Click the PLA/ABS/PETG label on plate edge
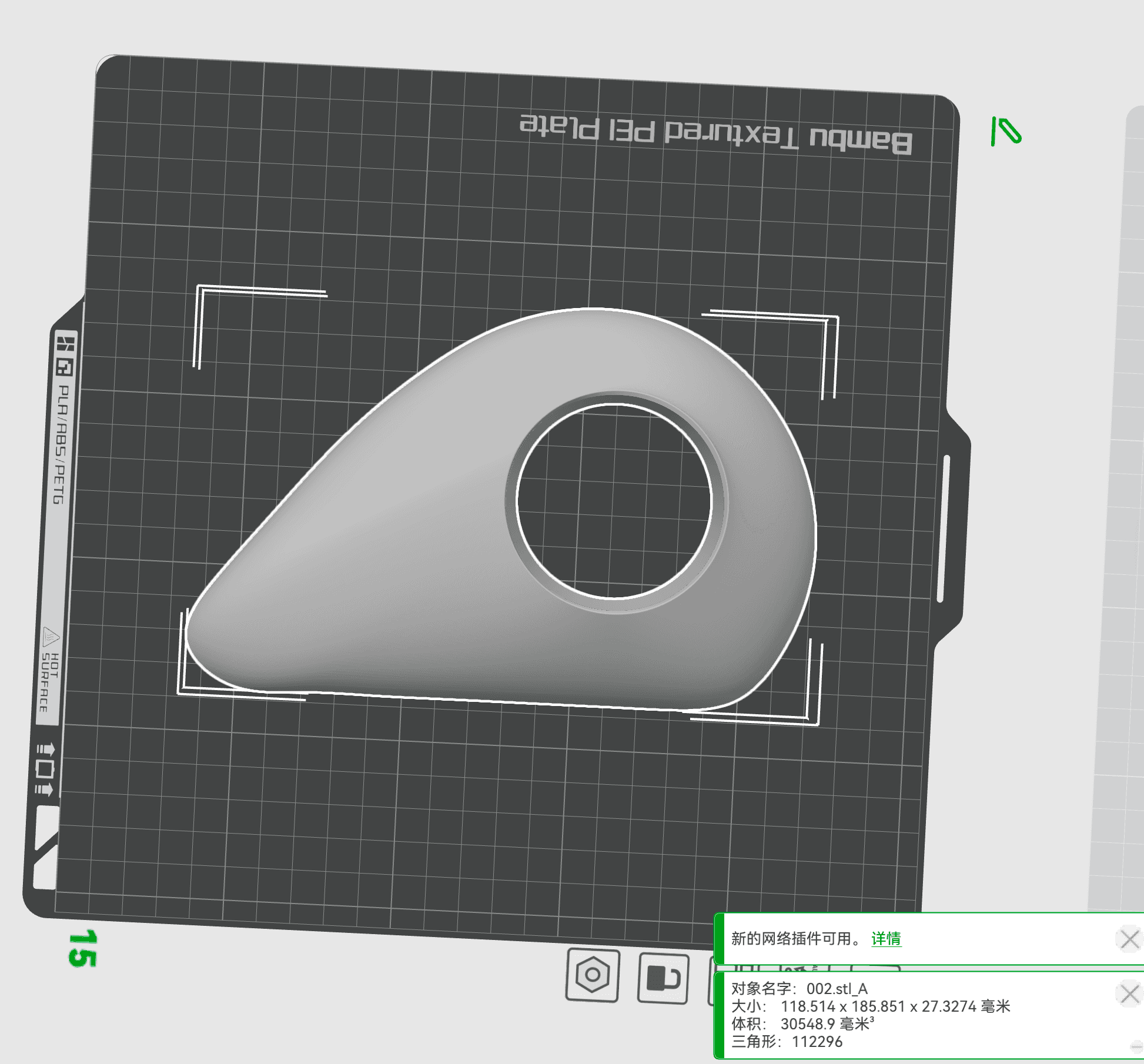Screen dimensions: 1144x1064 (x=61, y=444)
